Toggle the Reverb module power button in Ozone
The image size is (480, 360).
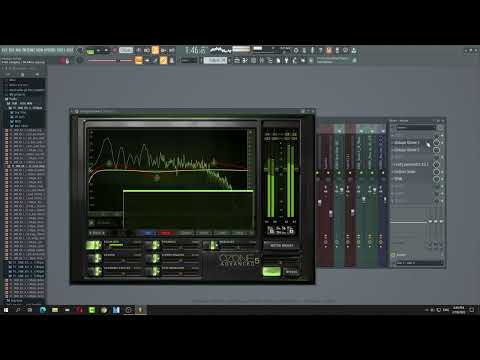tap(97, 258)
